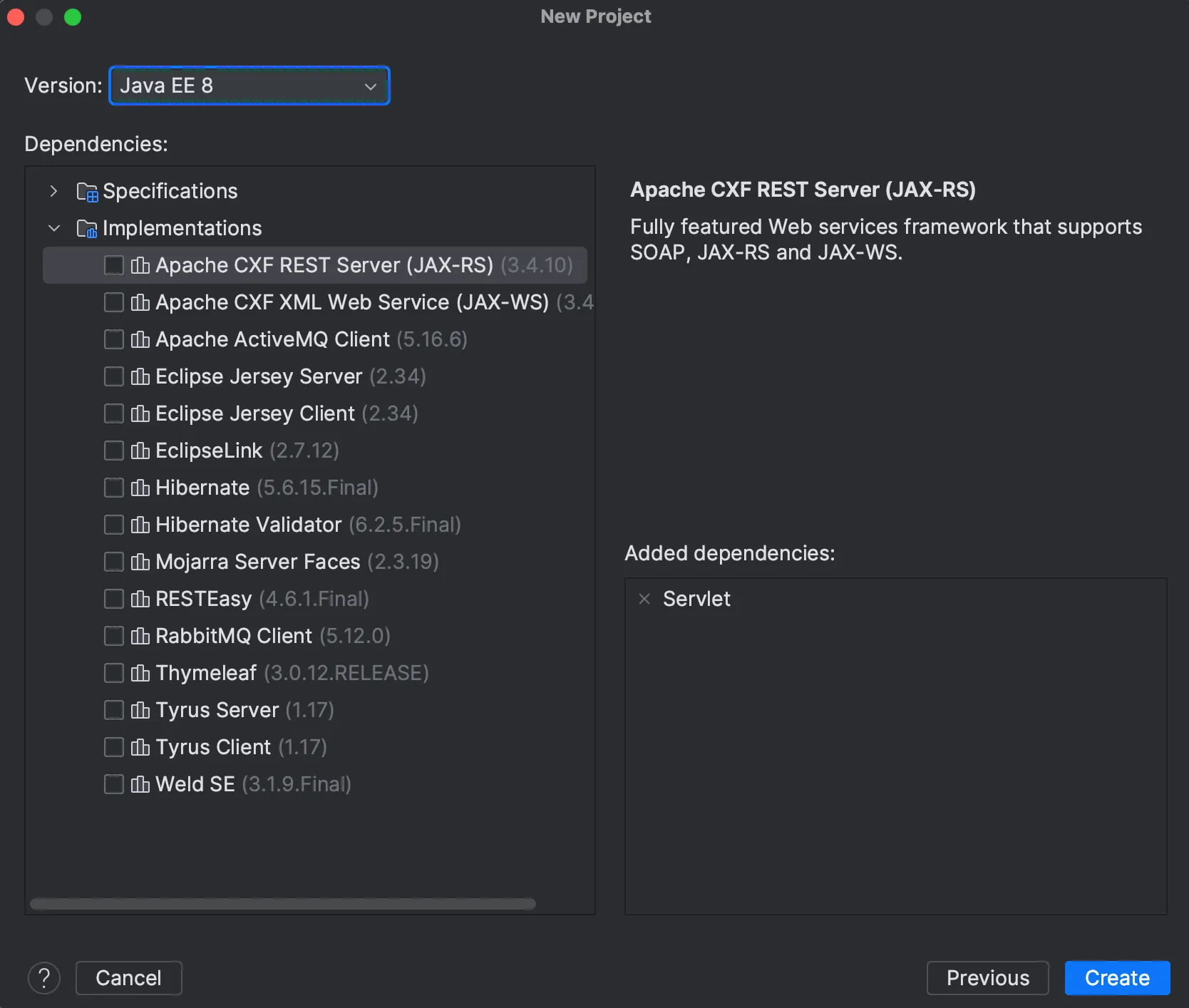
Task: Click the library icon beside Apache CXF XML Web Service
Action: (x=140, y=302)
